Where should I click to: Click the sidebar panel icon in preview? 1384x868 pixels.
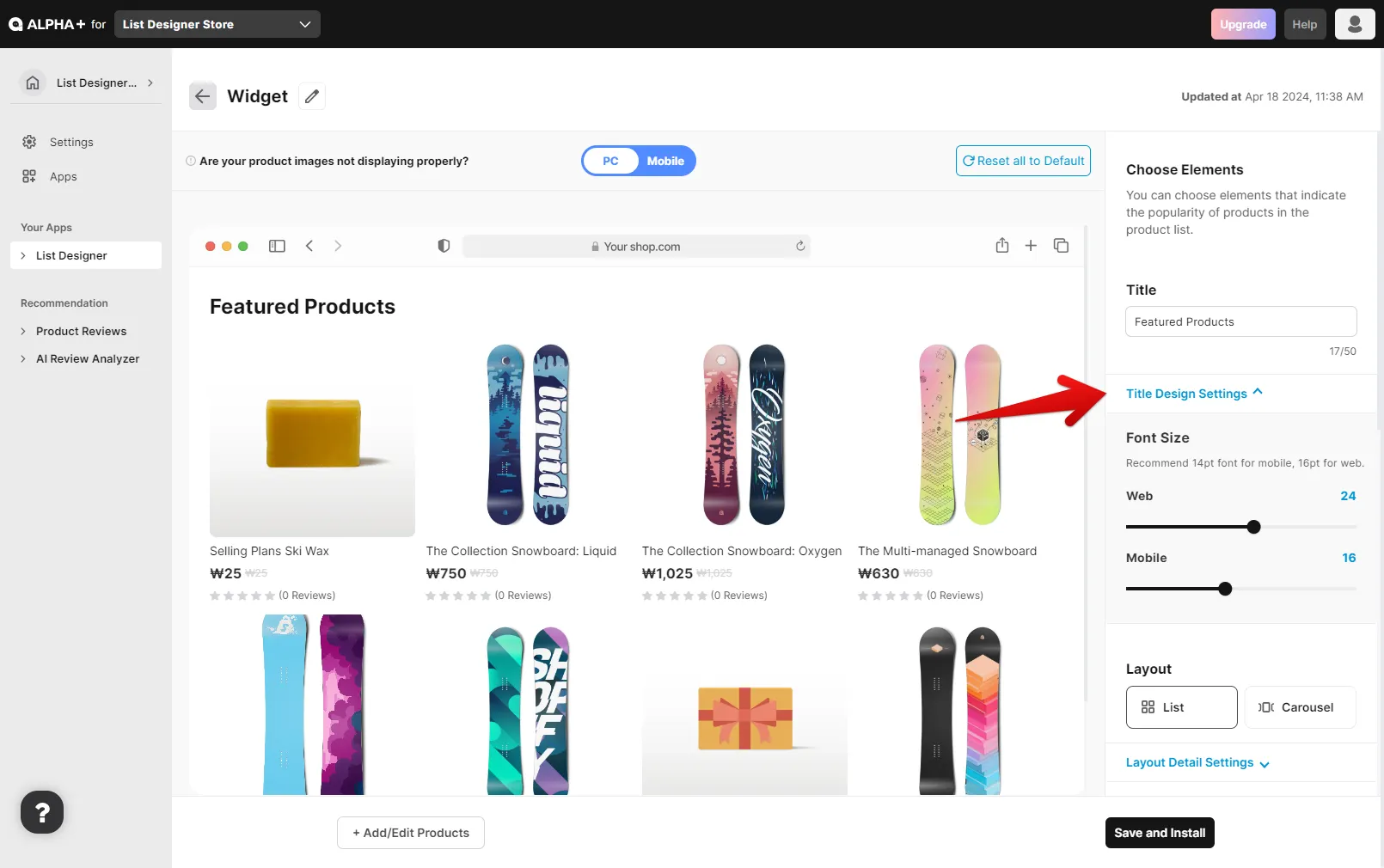277,246
